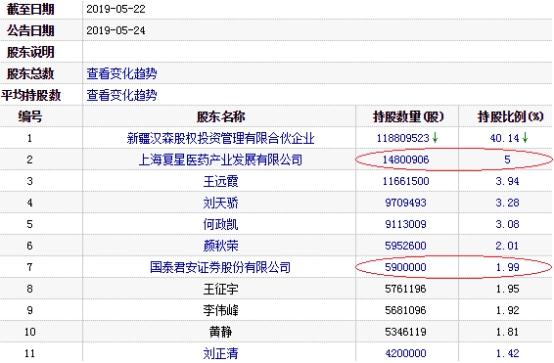Viewport: 554px width, 363px height.
Task: Select the 5952600 share count
Action: [x=406, y=246]
